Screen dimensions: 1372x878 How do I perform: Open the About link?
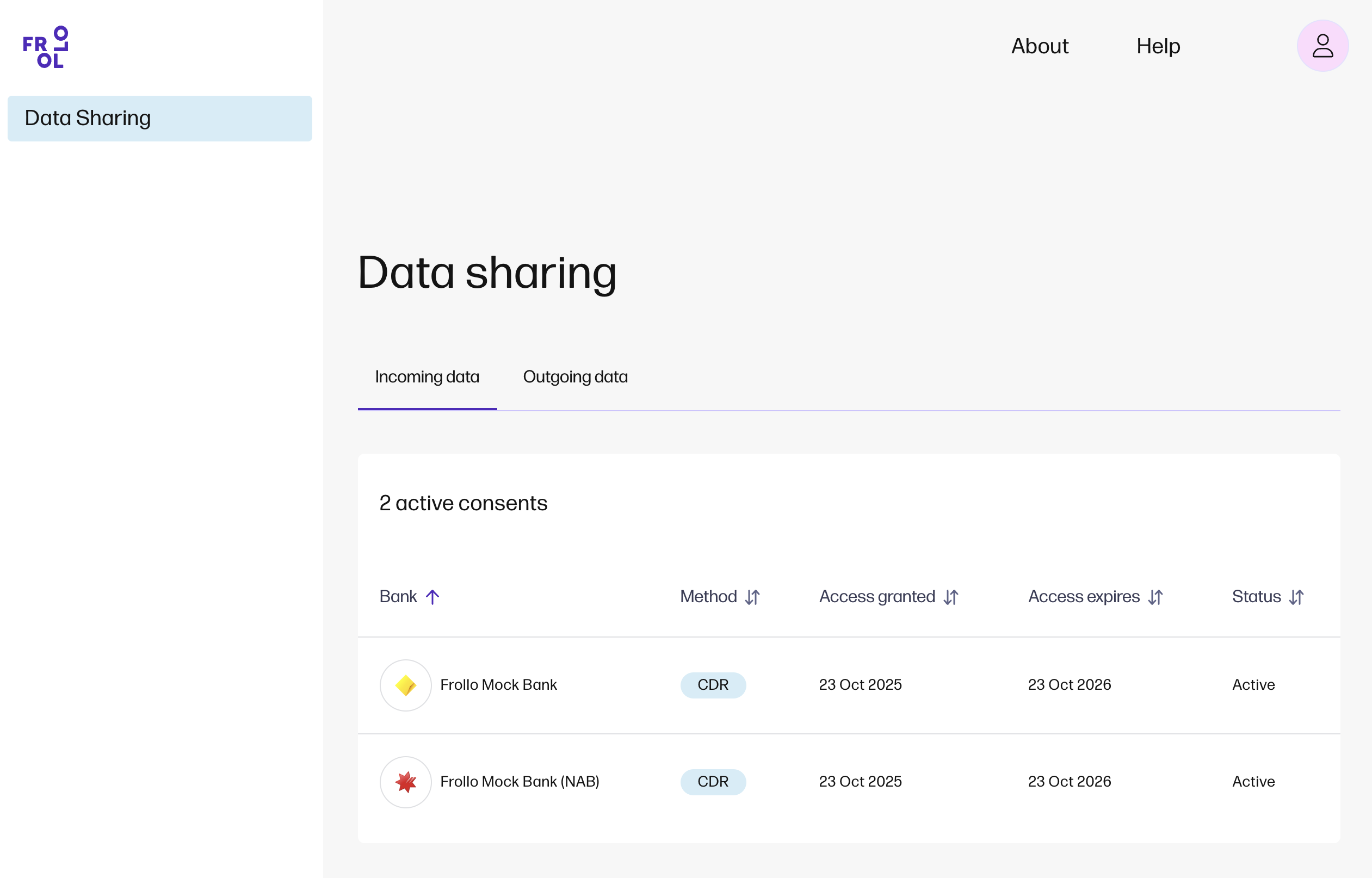point(1039,46)
